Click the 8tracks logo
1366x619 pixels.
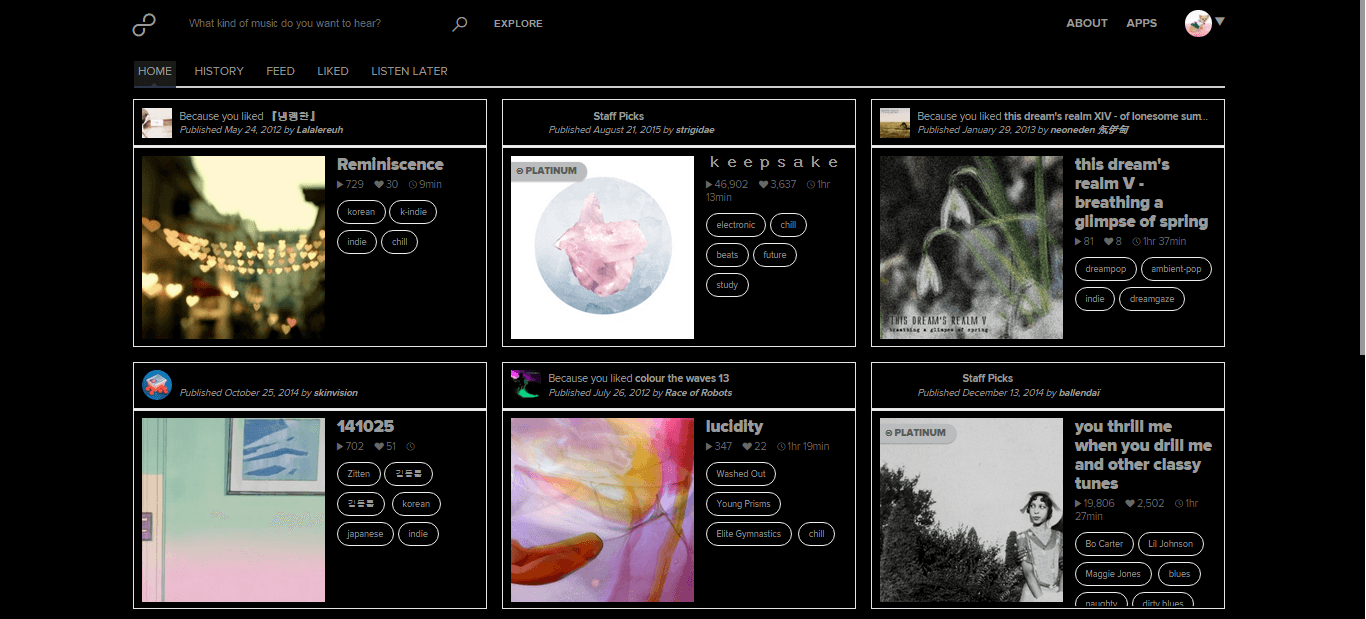pyautogui.click(x=143, y=23)
